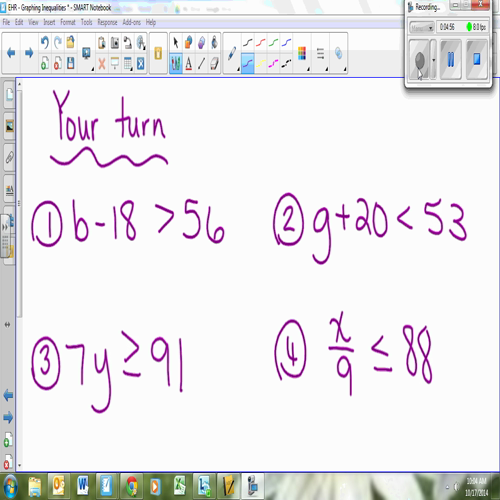Select the Eraser tool

(x=214, y=63)
